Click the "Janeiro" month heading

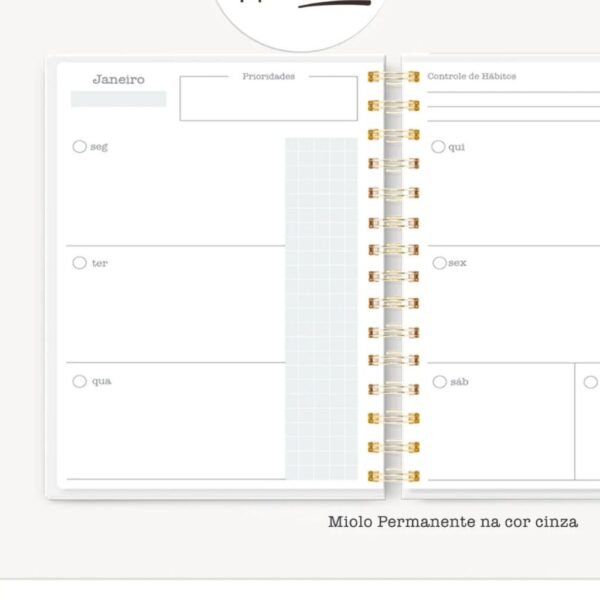118,80
